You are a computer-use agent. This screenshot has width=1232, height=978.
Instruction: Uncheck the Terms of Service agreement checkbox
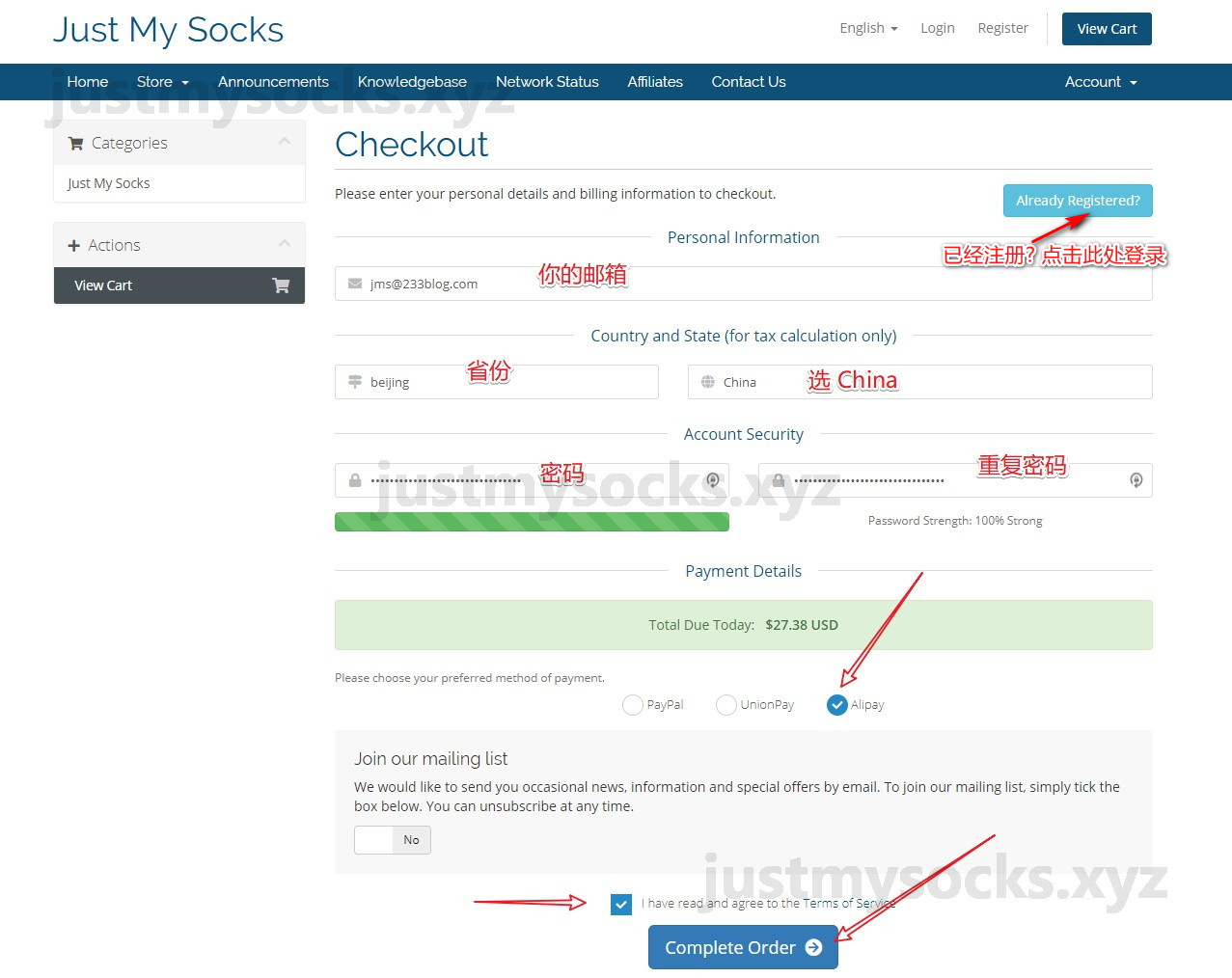pos(621,905)
